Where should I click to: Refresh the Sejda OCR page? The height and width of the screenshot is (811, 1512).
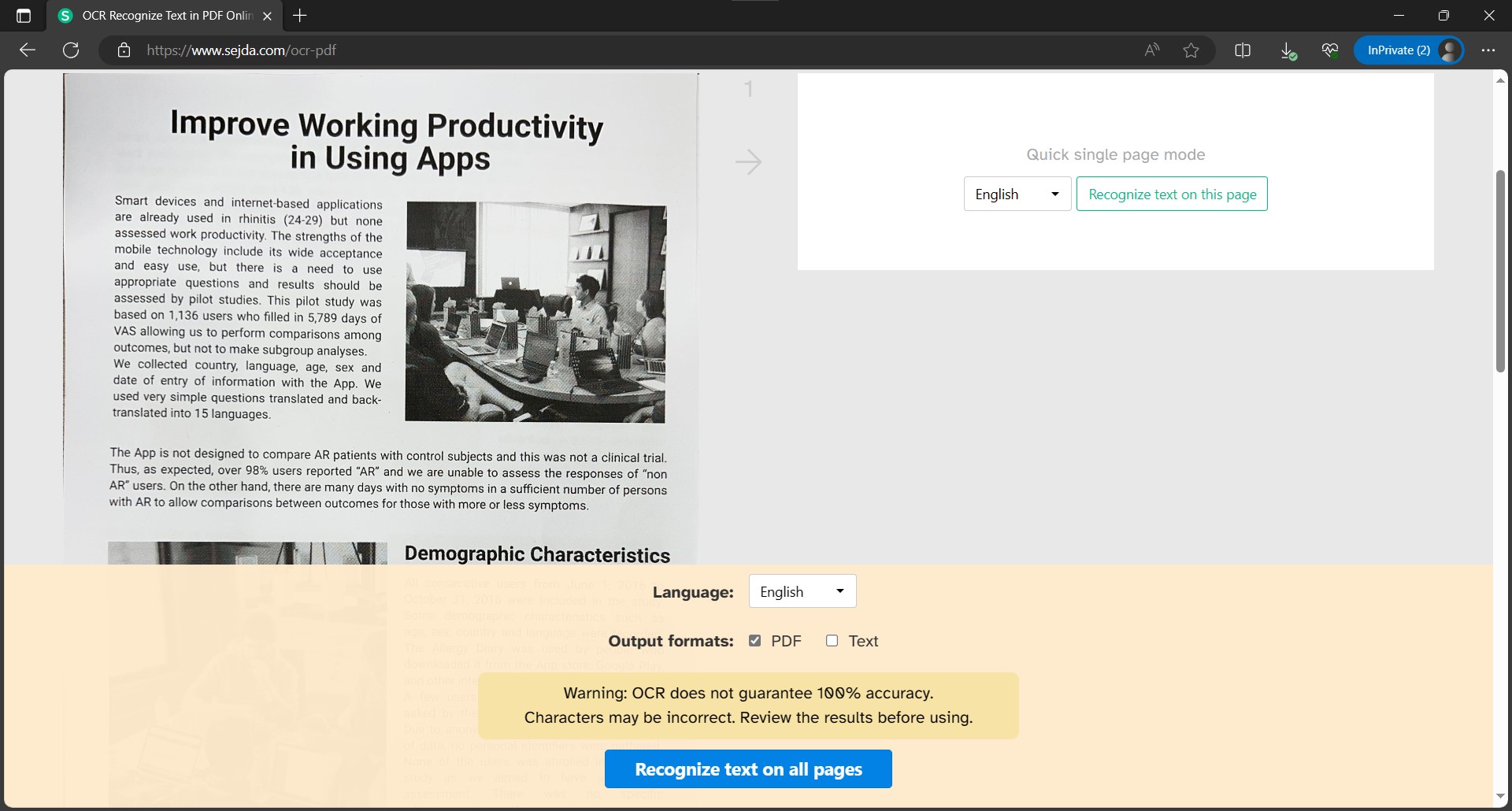tap(71, 50)
